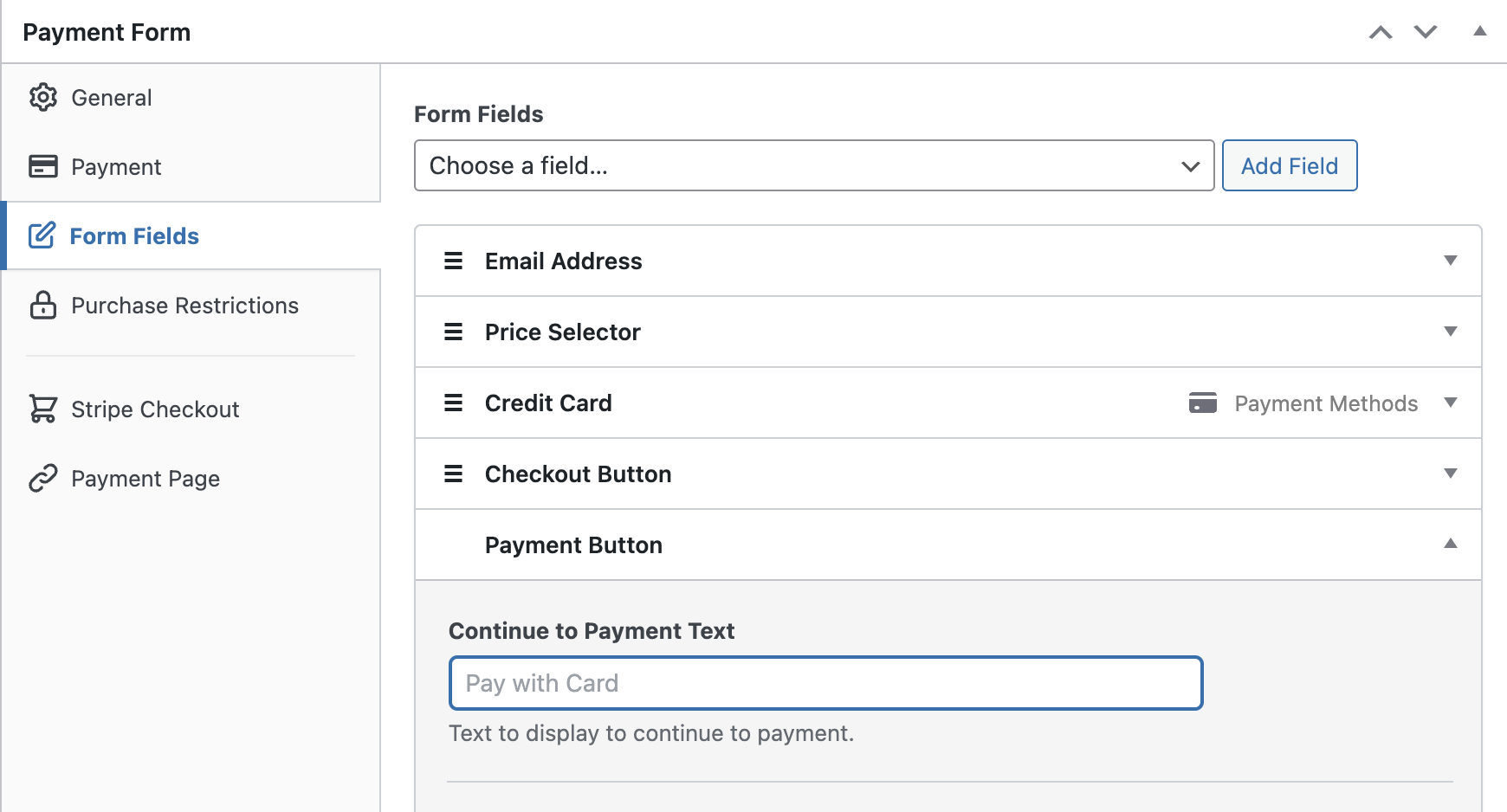Select the Stripe Checkout cart icon

coord(43,409)
